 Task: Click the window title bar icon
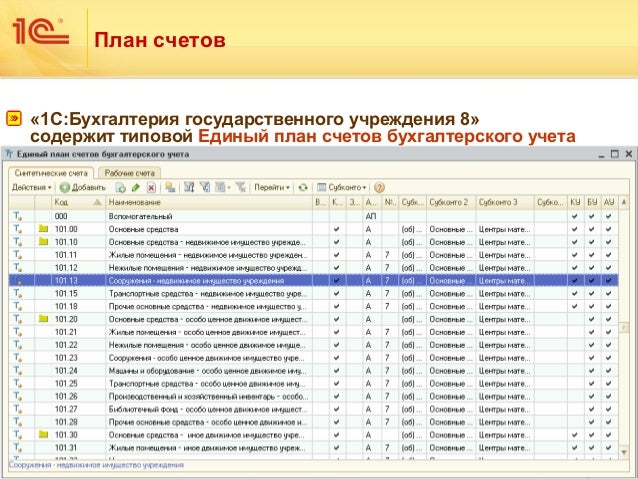(9, 154)
